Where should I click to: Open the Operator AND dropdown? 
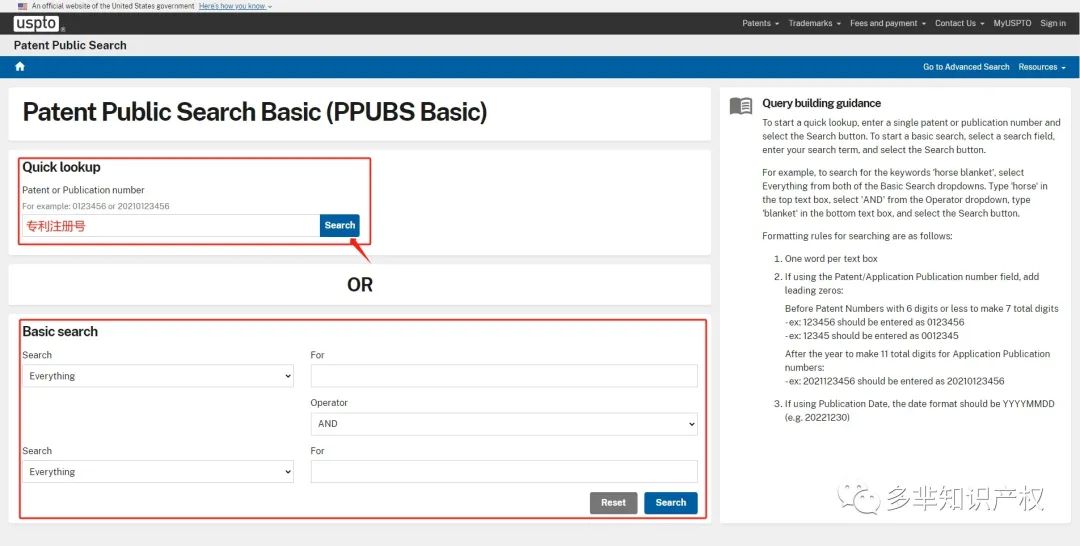pos(503,424)
